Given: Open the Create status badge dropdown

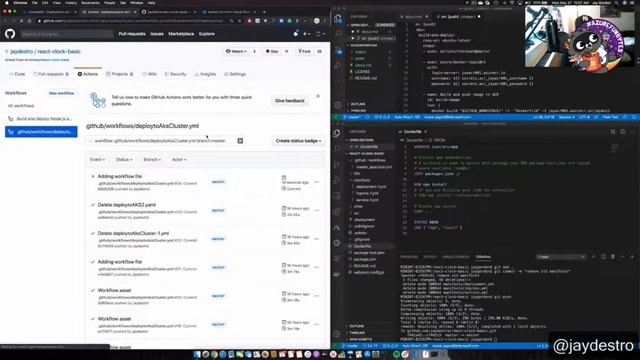Looking at the screenshot, I should [298, 141].
